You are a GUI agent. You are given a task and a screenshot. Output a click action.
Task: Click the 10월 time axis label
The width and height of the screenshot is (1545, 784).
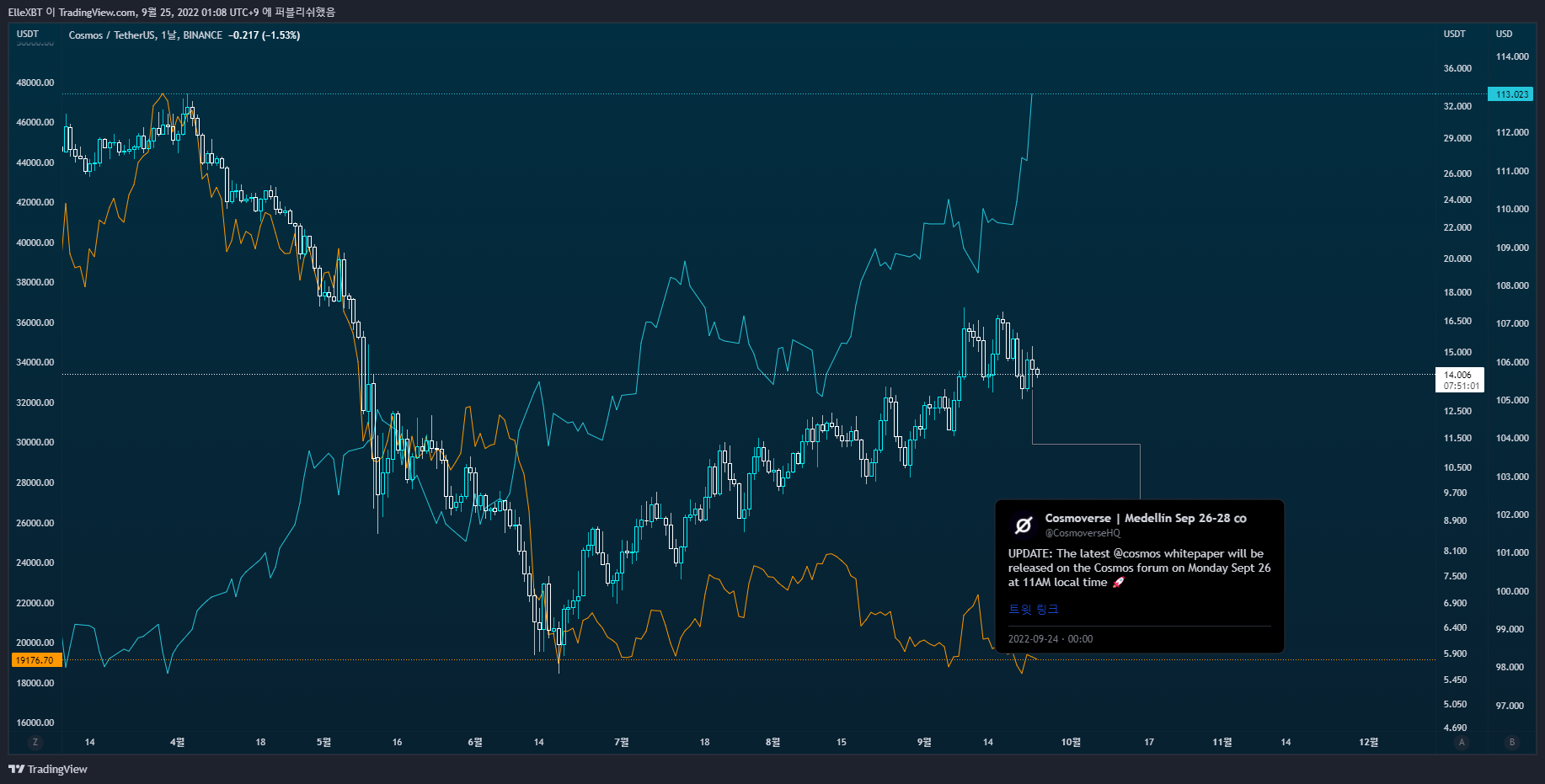(1071, 742)
